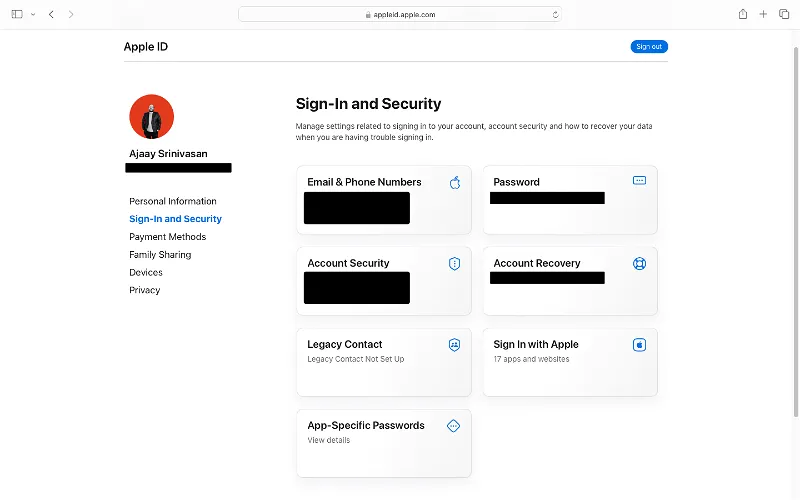
Task: Open the Account Recovery card
Action: (570, 281)
